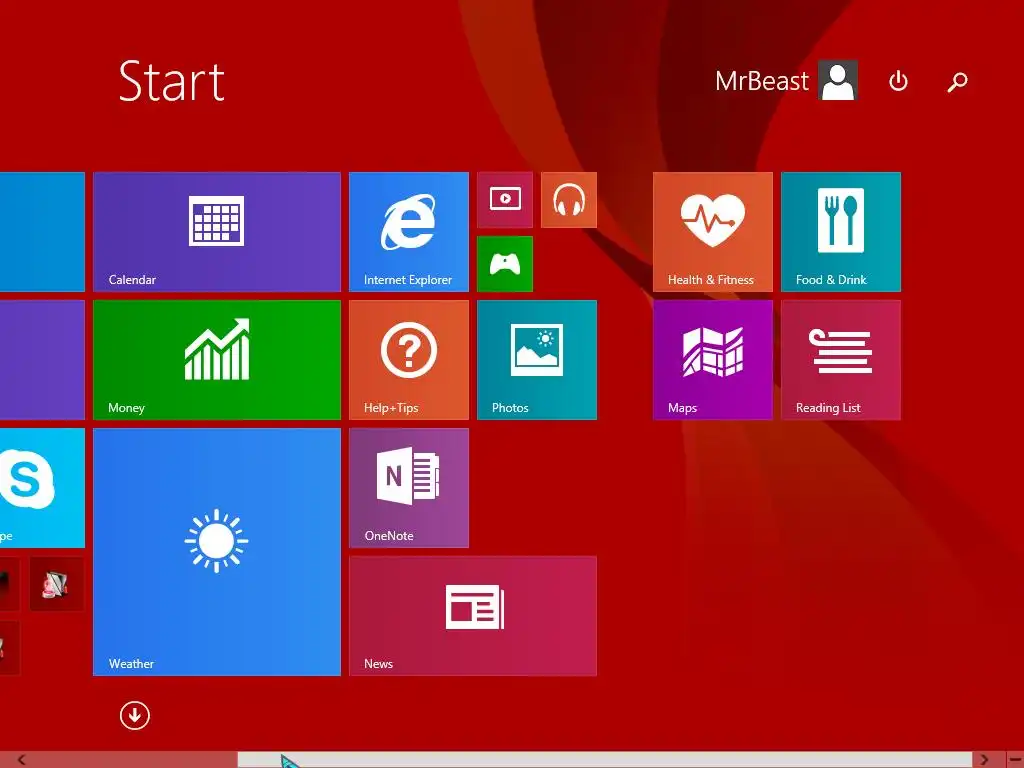Open the Food & Drink tile
The height and width of the screenshot is (768, 1024).
(x=840, y=232)
